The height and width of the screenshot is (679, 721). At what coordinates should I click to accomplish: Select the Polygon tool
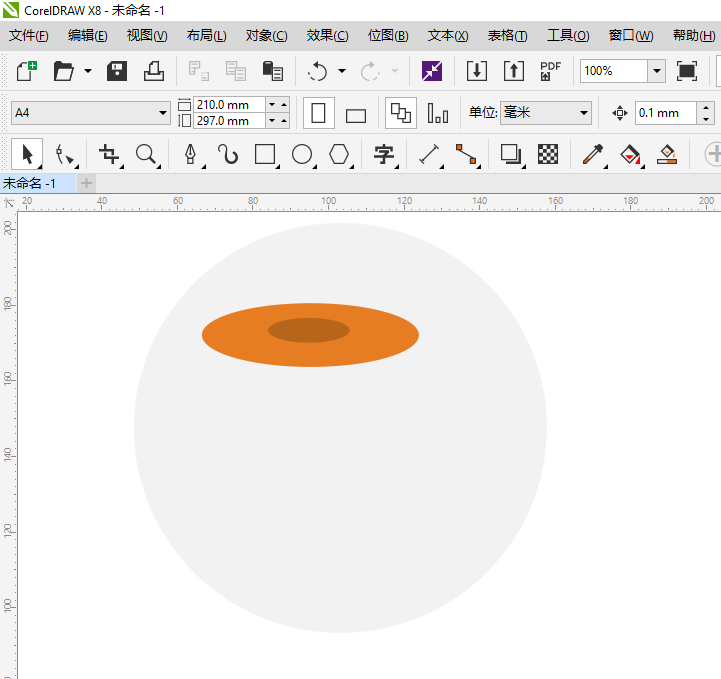(x=340, y=154)
